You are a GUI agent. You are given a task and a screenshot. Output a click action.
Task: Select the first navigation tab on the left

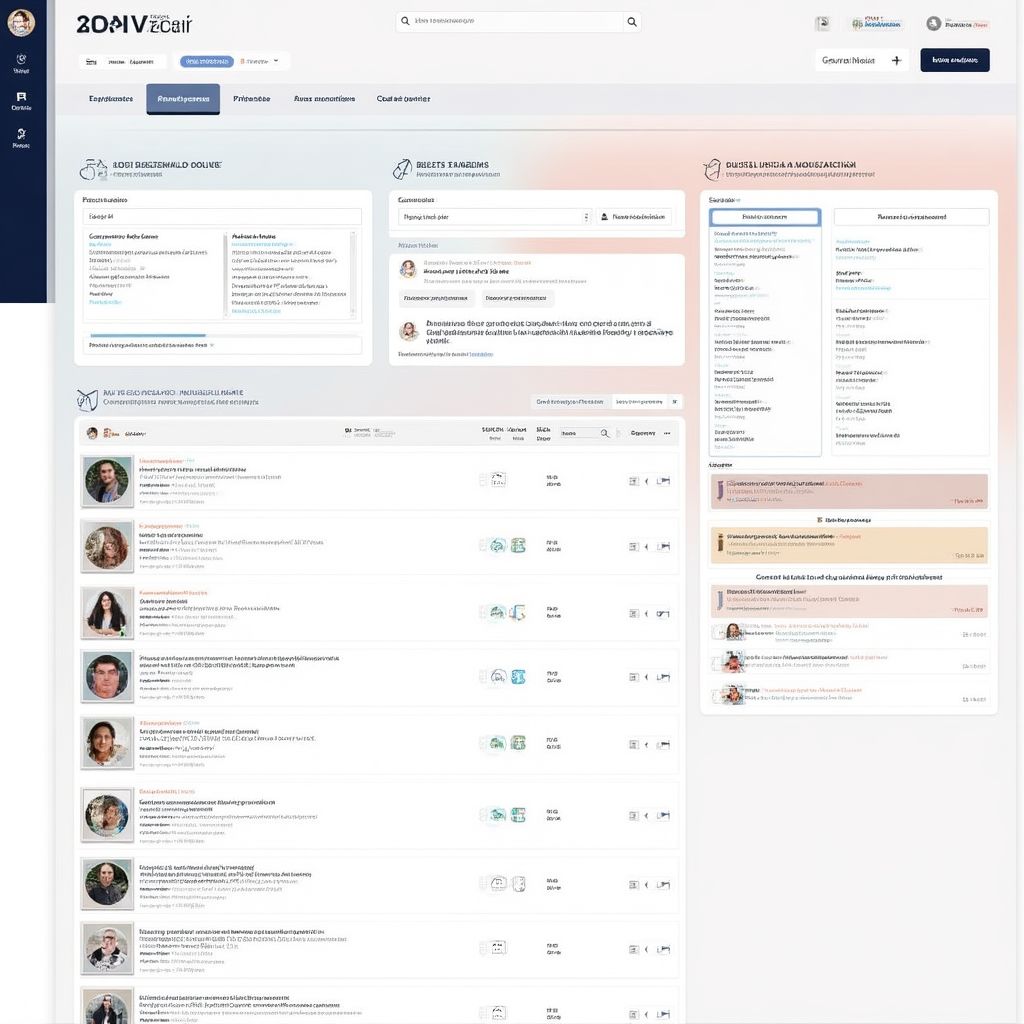click(x=113, y=98)
